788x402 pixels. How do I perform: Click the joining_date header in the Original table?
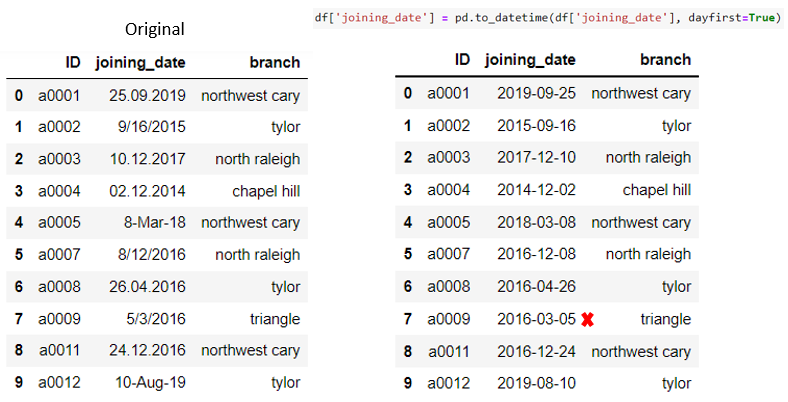click(140, 63)
